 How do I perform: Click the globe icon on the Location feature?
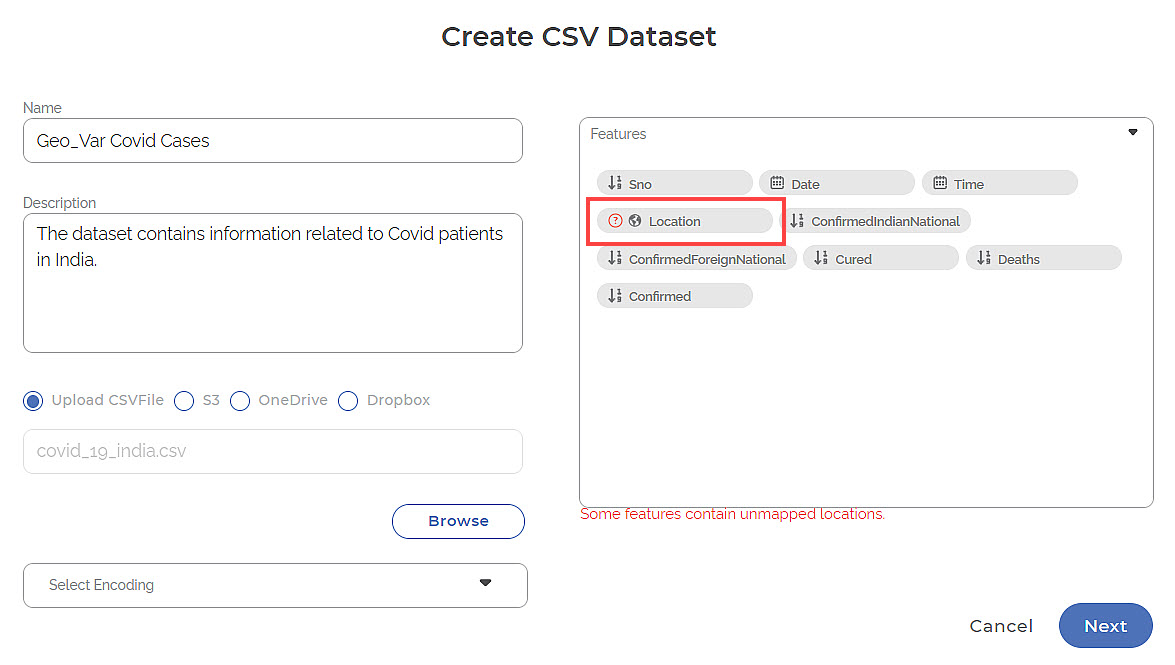[637, 220]
